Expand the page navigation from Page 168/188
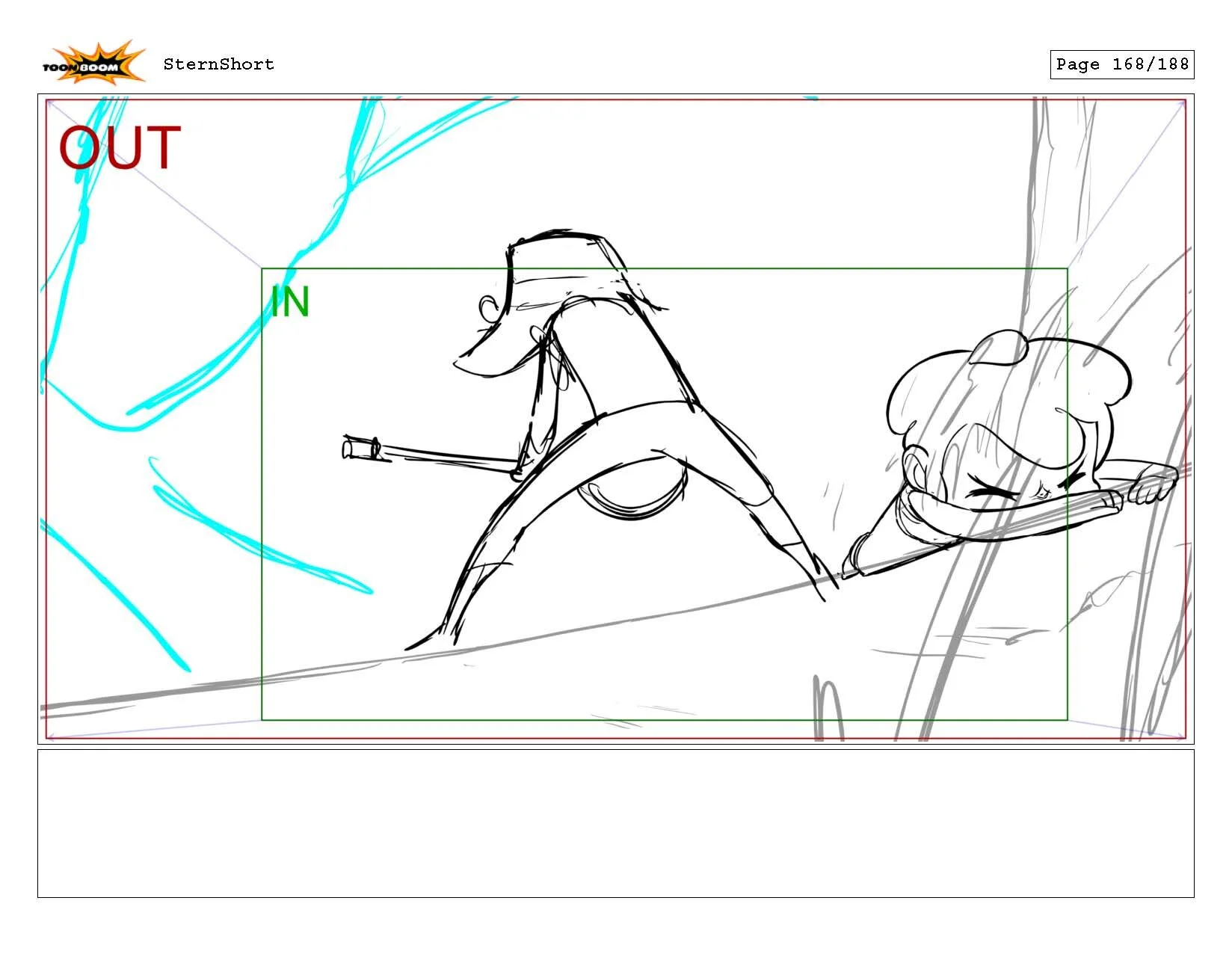 click(x=1122, y=64)
